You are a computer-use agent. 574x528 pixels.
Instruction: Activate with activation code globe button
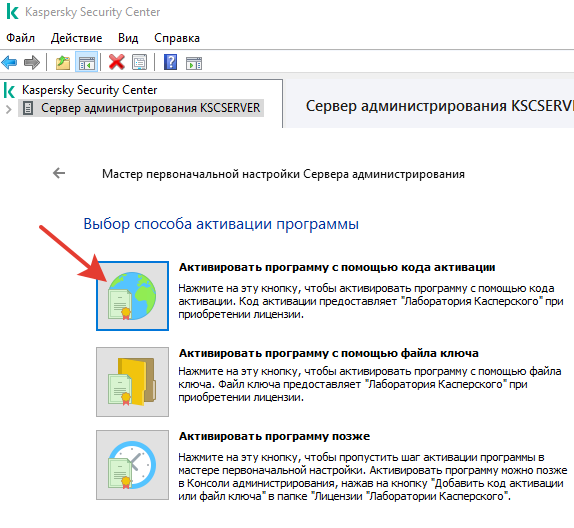[133, 296]
